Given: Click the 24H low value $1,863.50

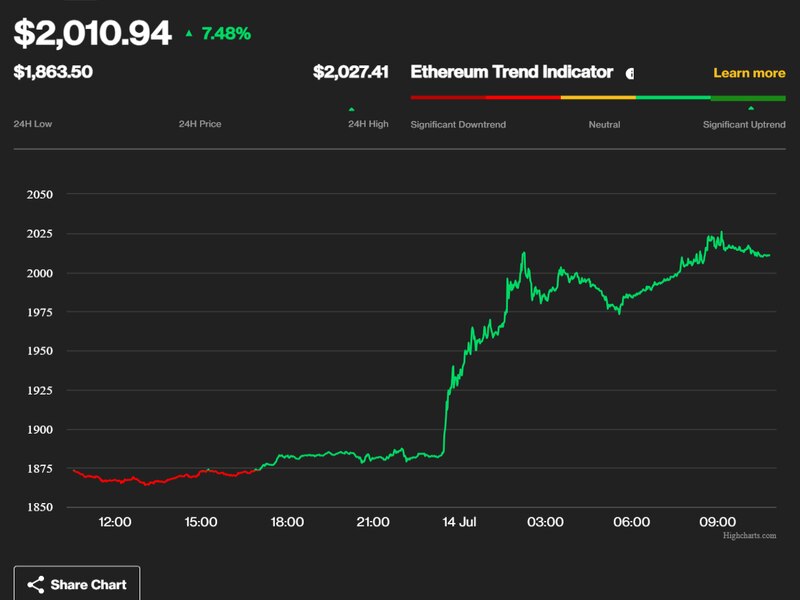Looking at the screenshot, I should point(53,71).
